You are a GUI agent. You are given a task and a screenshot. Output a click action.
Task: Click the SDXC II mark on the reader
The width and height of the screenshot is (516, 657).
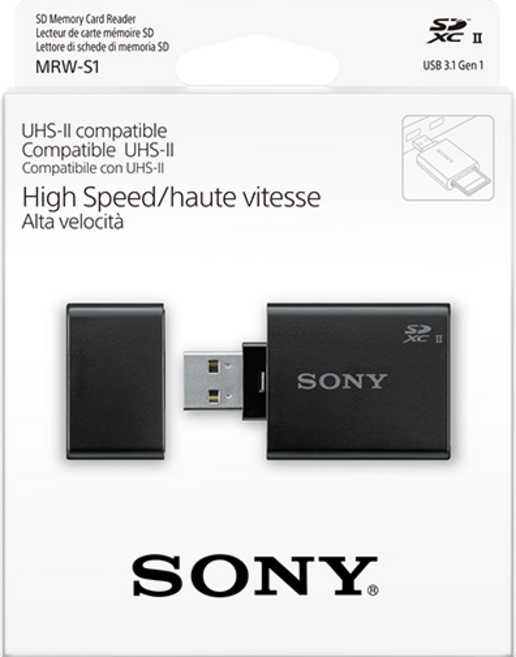click(423, 334)
